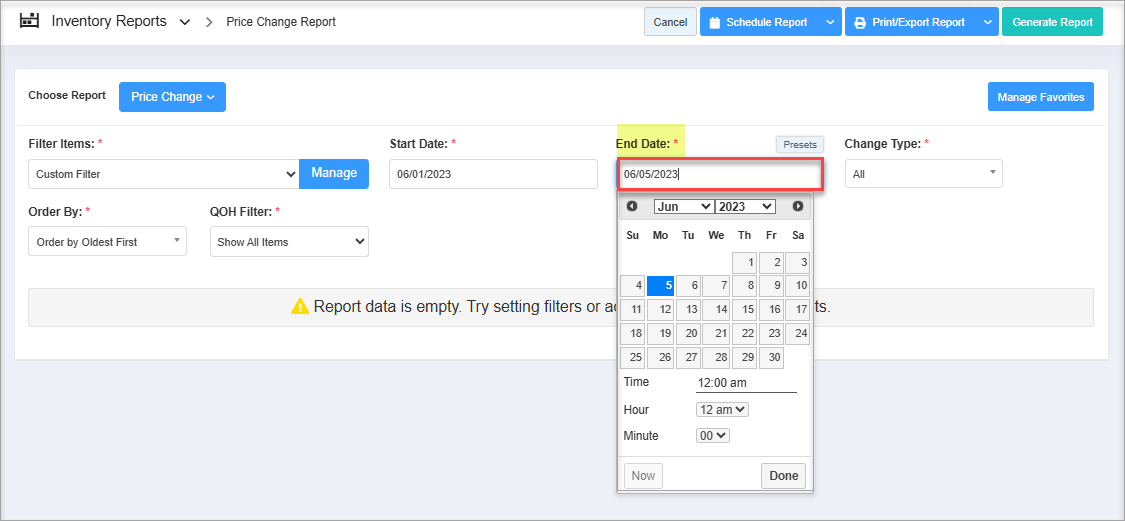Click Done in the date picker
Viewport: 1125px width, 521px height.
pos(783,476)
